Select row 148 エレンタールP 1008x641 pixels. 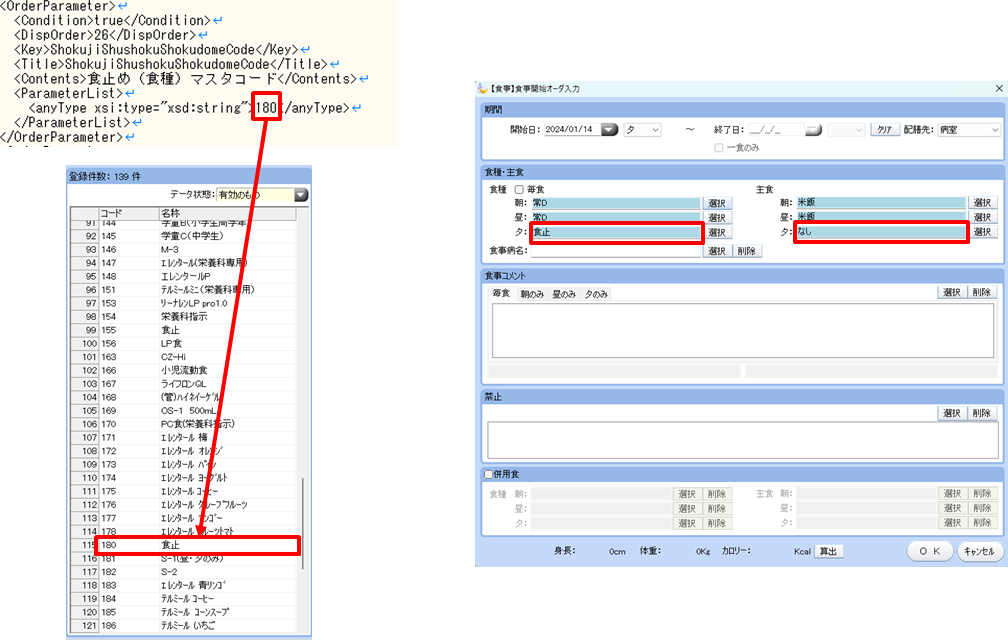pos(183,276)
